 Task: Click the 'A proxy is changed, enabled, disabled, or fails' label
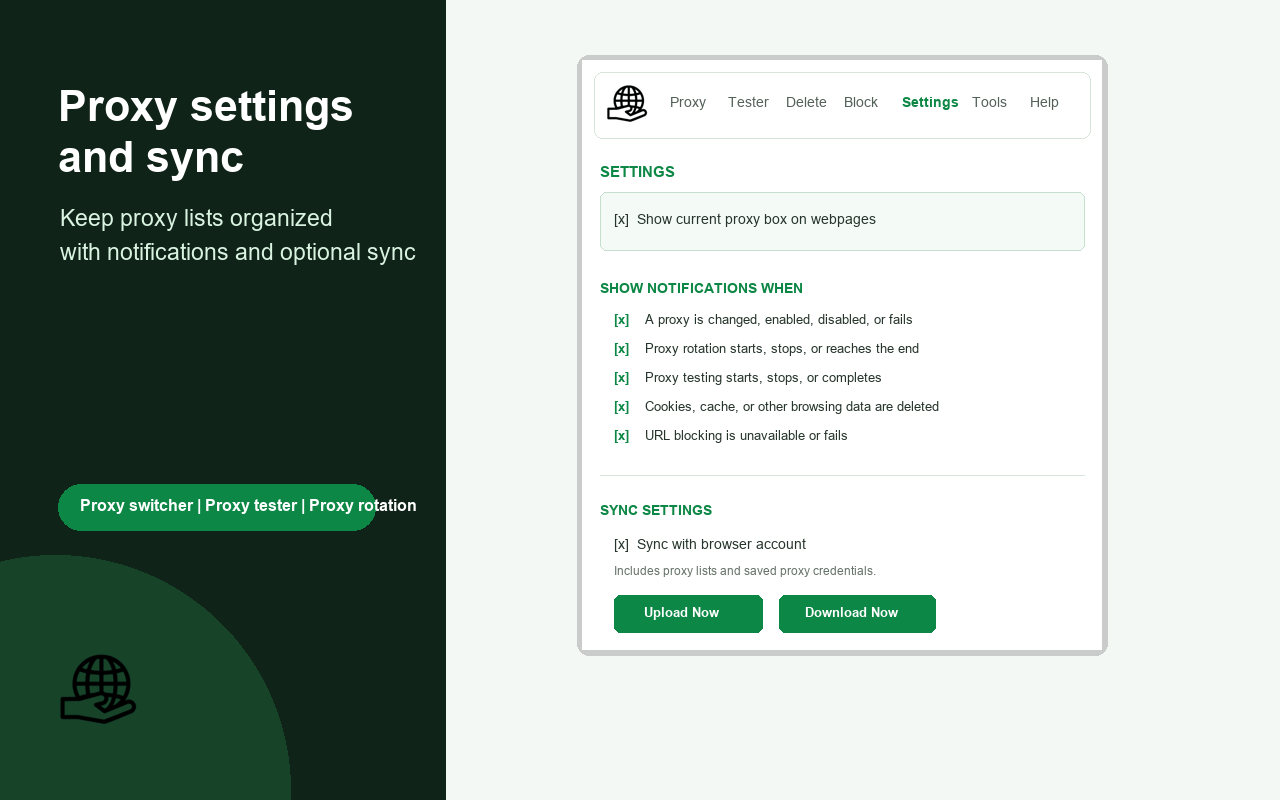[x=779, y=320]
